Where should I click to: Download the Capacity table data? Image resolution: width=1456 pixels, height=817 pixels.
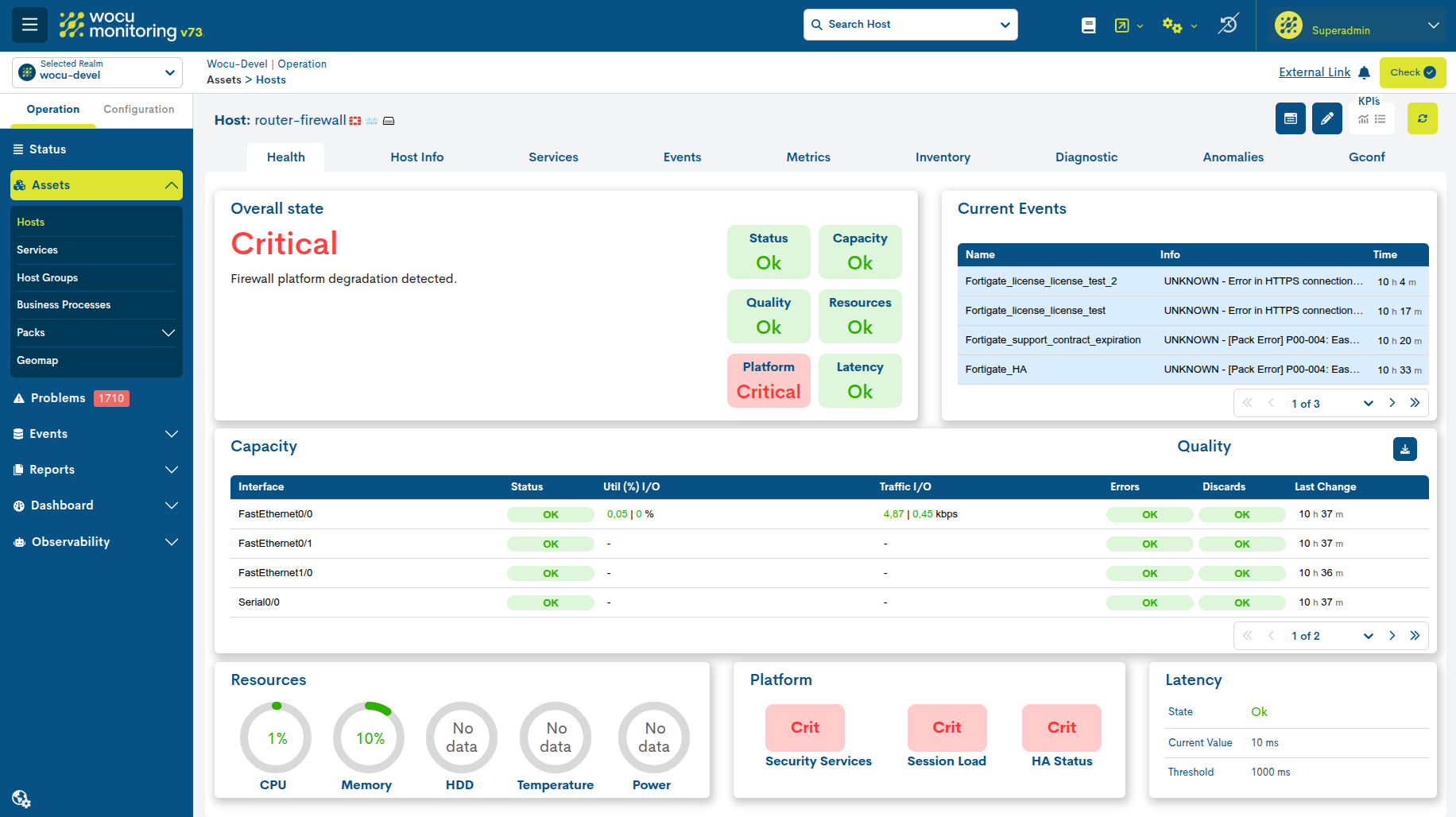tap(1405, 449)
